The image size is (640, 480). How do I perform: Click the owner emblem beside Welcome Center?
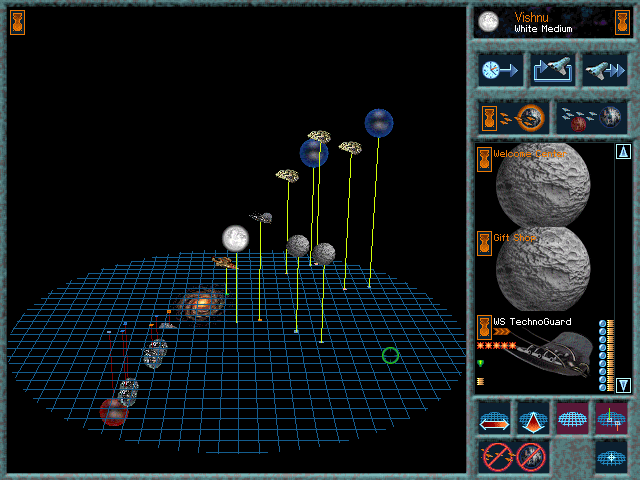tap(484, 159)
